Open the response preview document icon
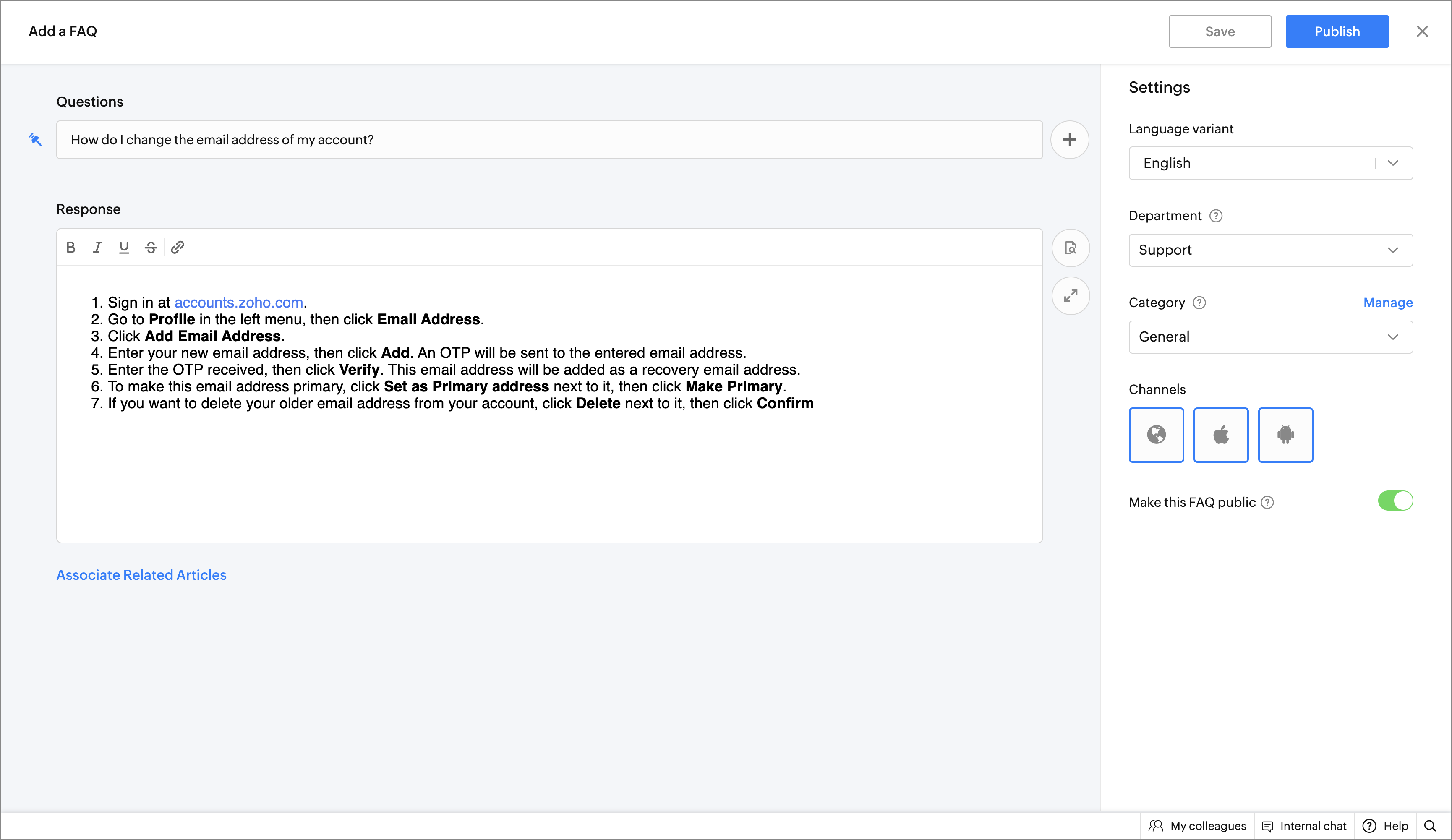Screen dimensions: 1452x840 [x=1070, y=248]
